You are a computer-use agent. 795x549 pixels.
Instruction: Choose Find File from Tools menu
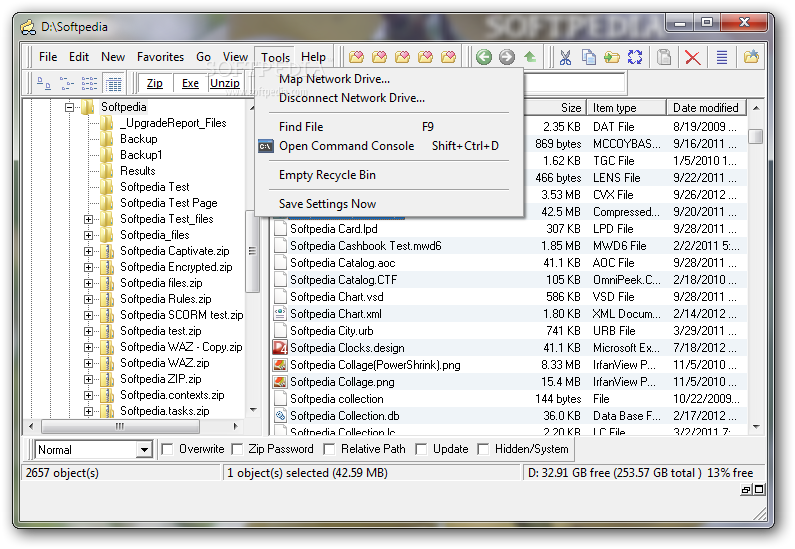[389, 127]
